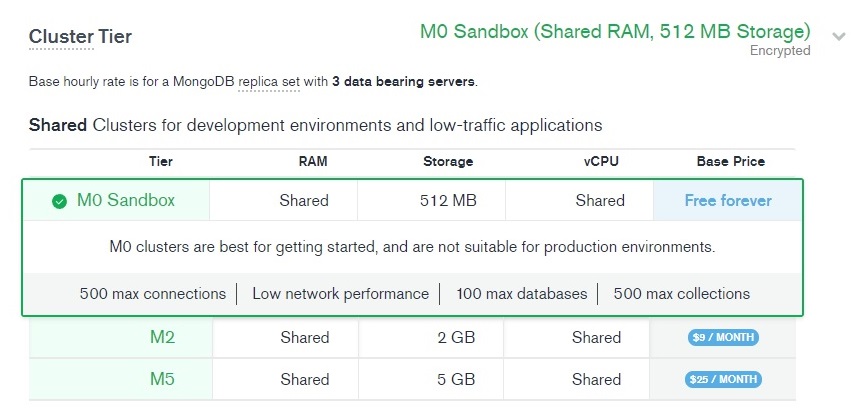862x413 pixels.
Task: Click the Tier column header
Action: coord(161,162)
